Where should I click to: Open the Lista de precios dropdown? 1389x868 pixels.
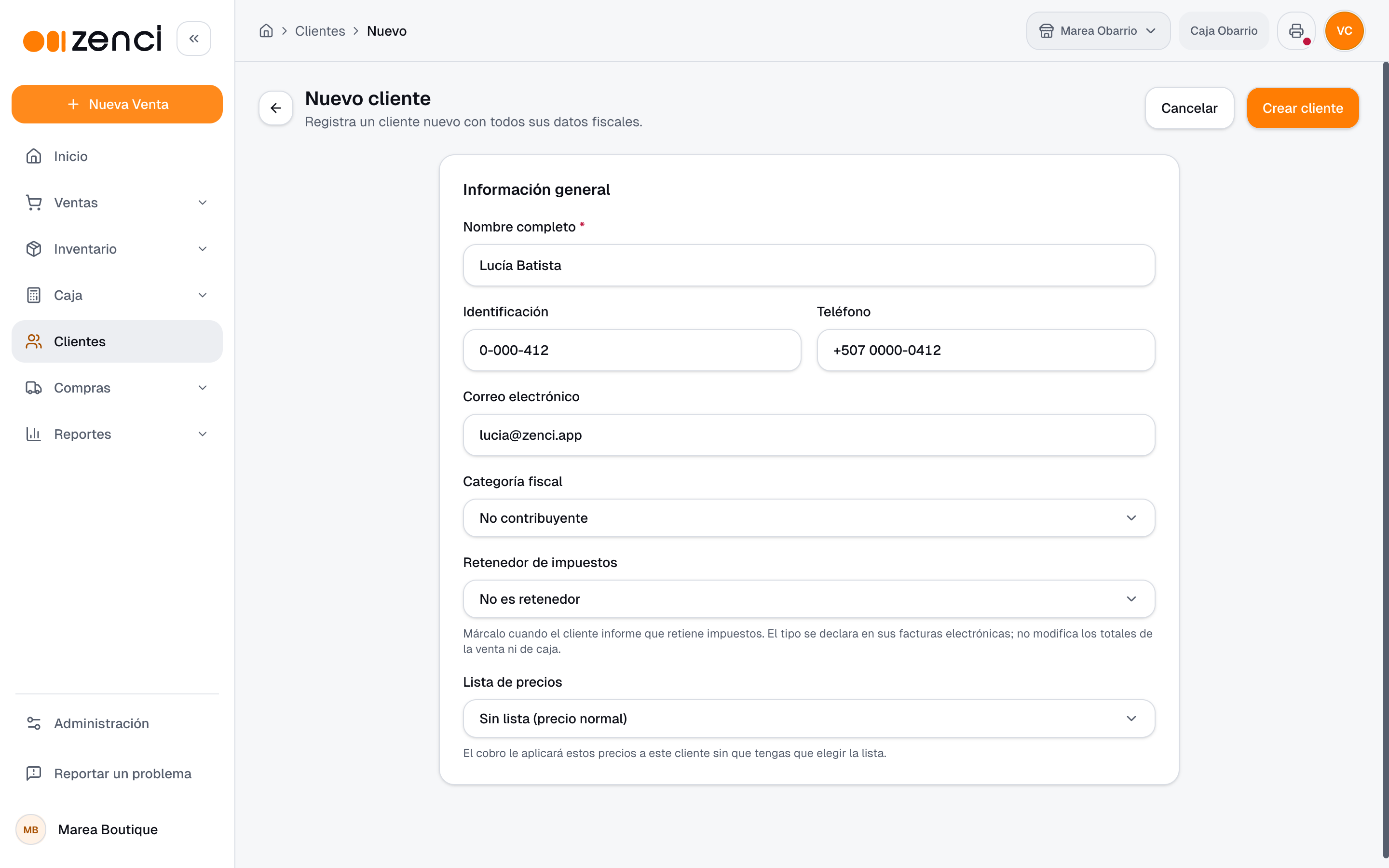(x=809, y=719)
